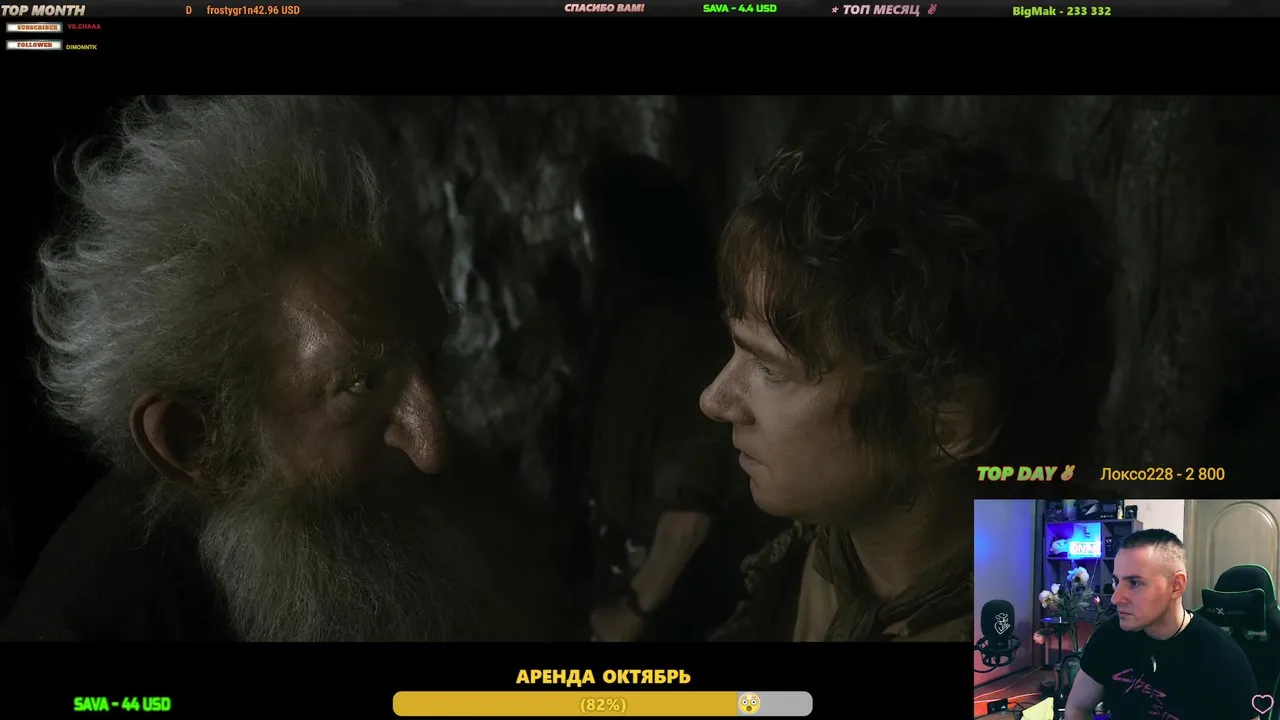1280x720 pixels.
Task: Click the SAVA - 44 USD ticker text
Action: tap(122, 704)
